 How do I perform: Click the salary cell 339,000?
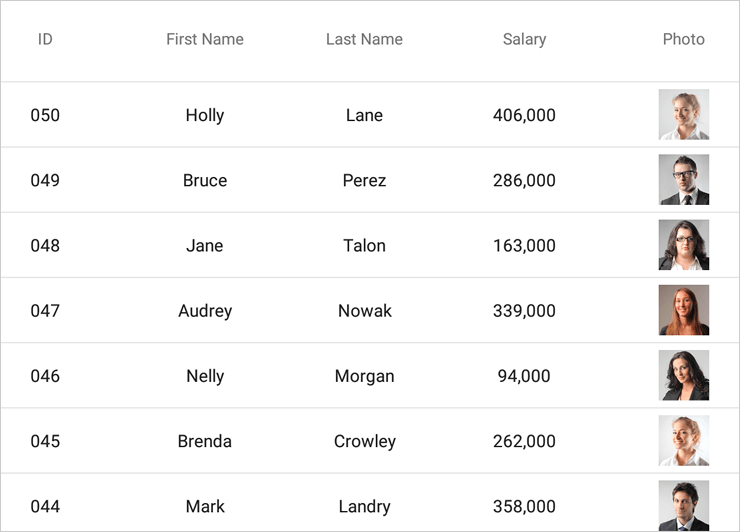click(524, 310)
